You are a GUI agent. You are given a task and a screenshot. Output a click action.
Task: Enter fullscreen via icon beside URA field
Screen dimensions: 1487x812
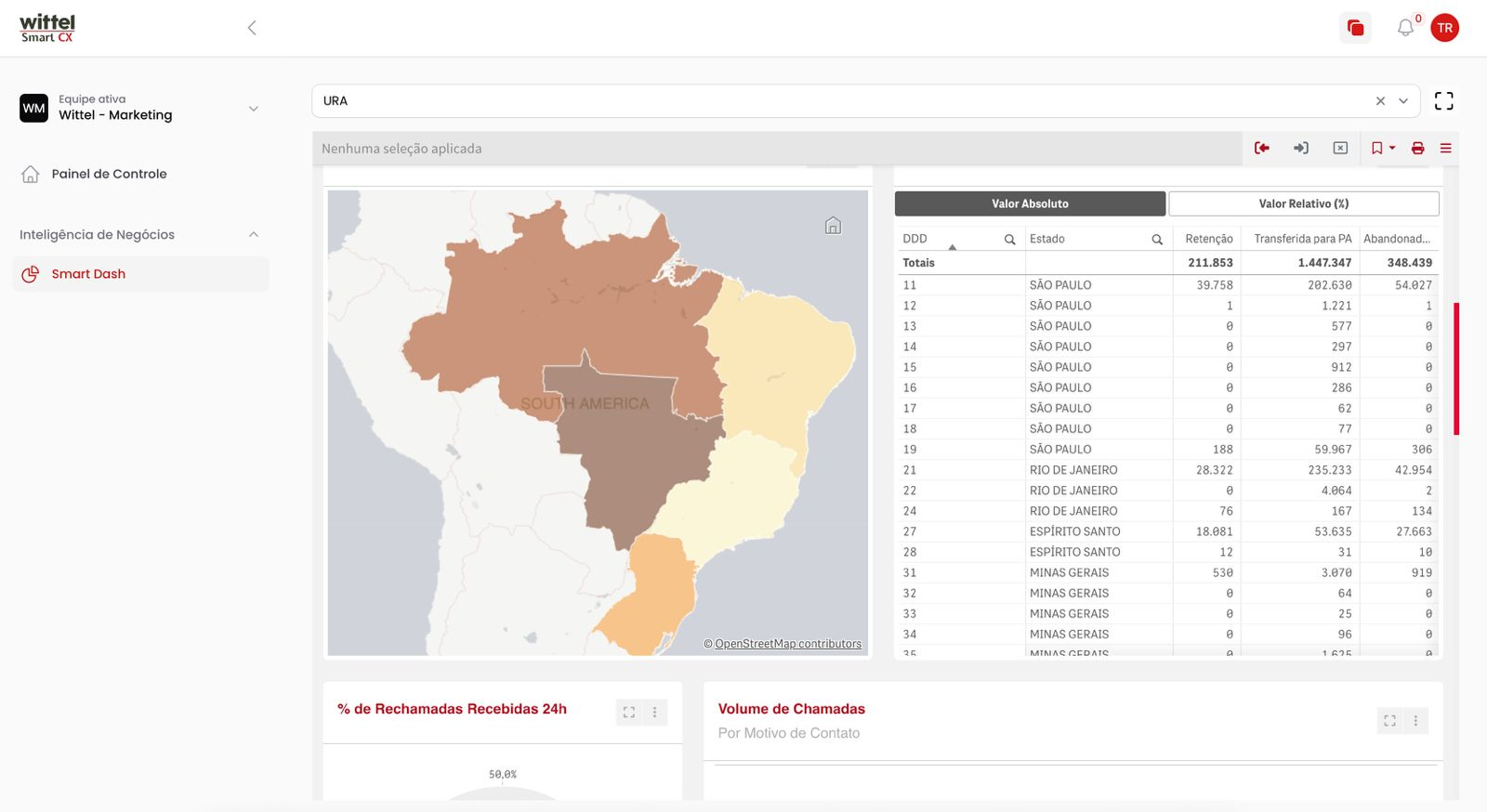1443,100
